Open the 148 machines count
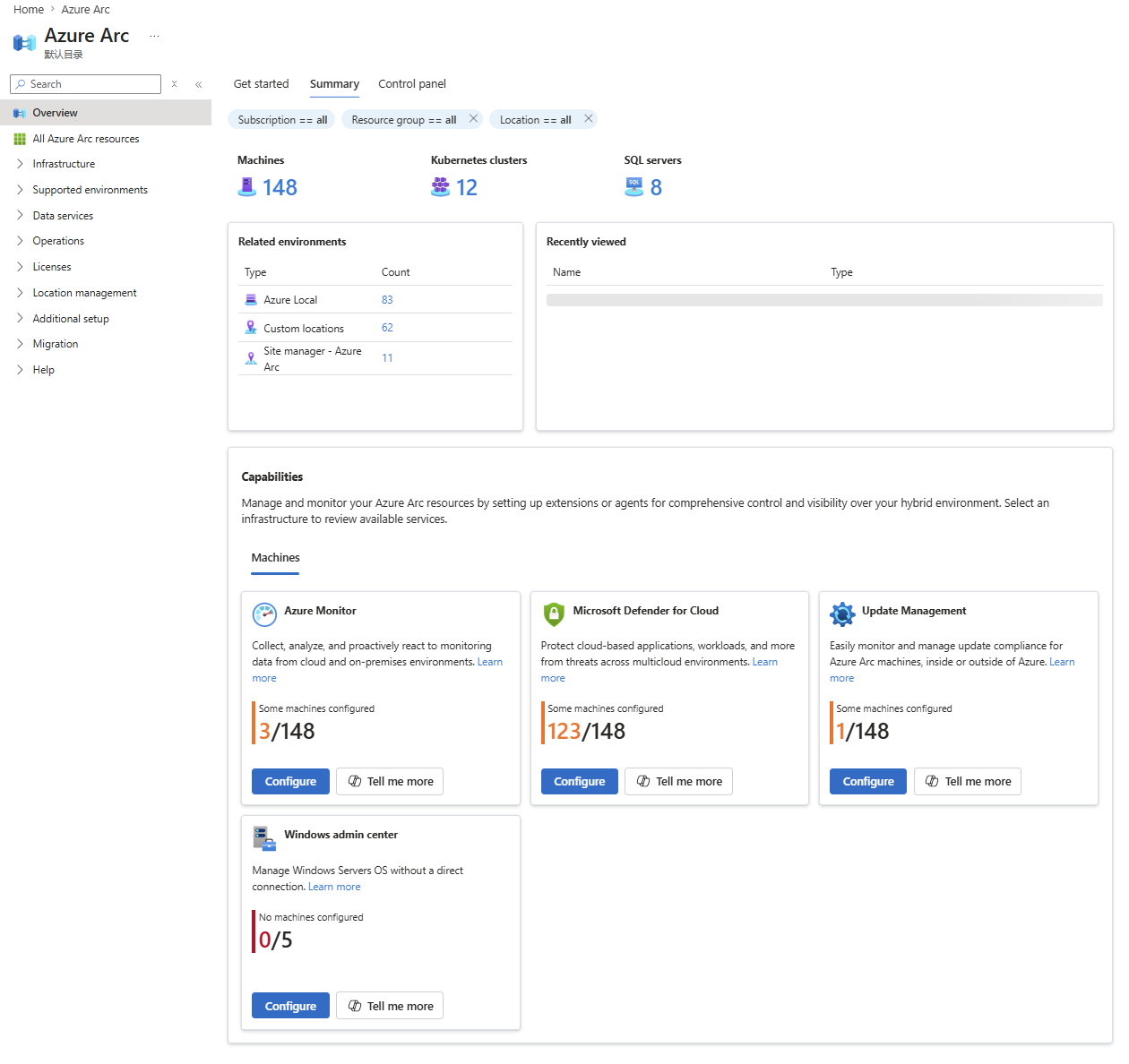 280,187
